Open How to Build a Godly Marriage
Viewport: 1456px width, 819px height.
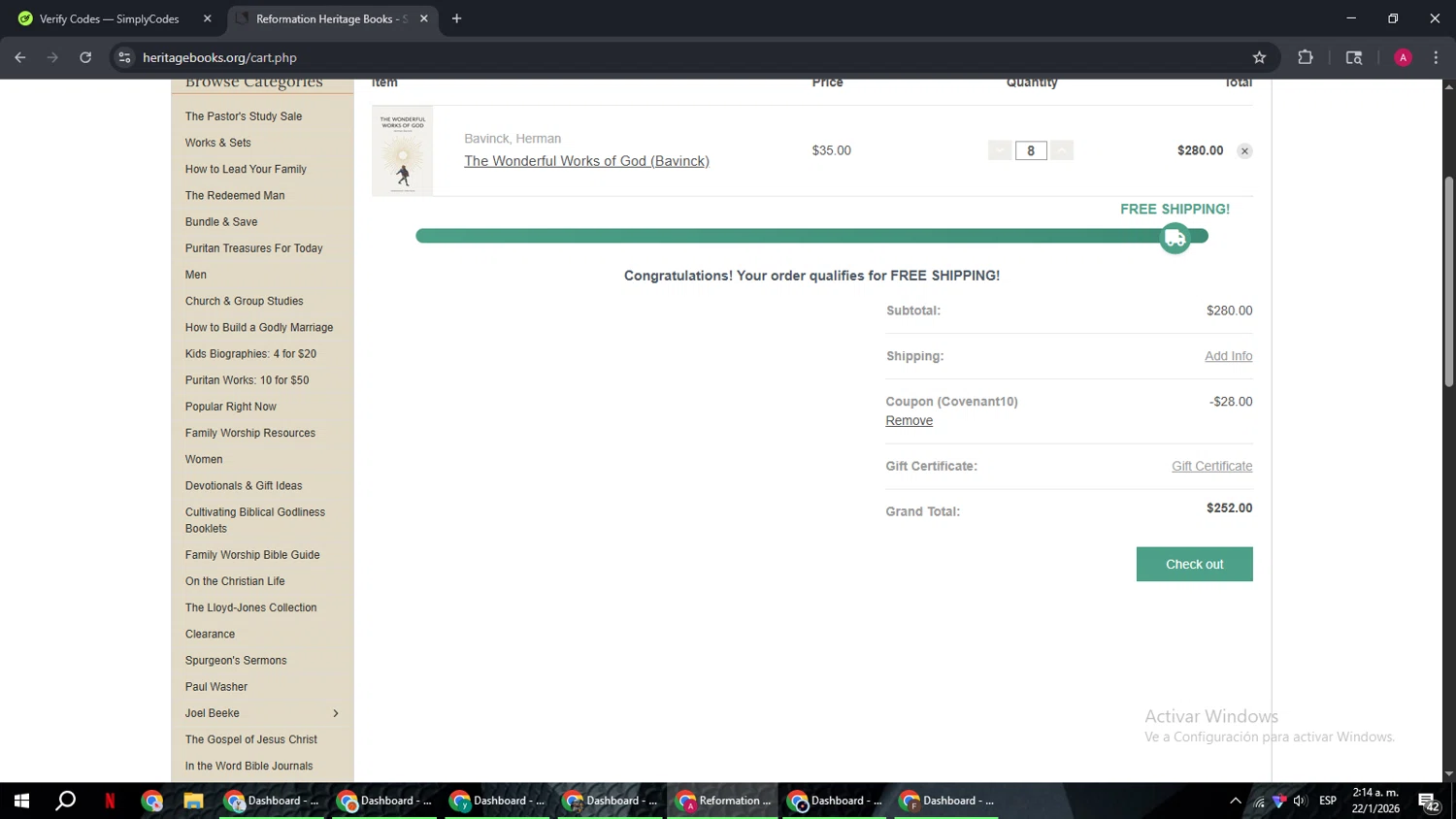(x=259, y=327)
